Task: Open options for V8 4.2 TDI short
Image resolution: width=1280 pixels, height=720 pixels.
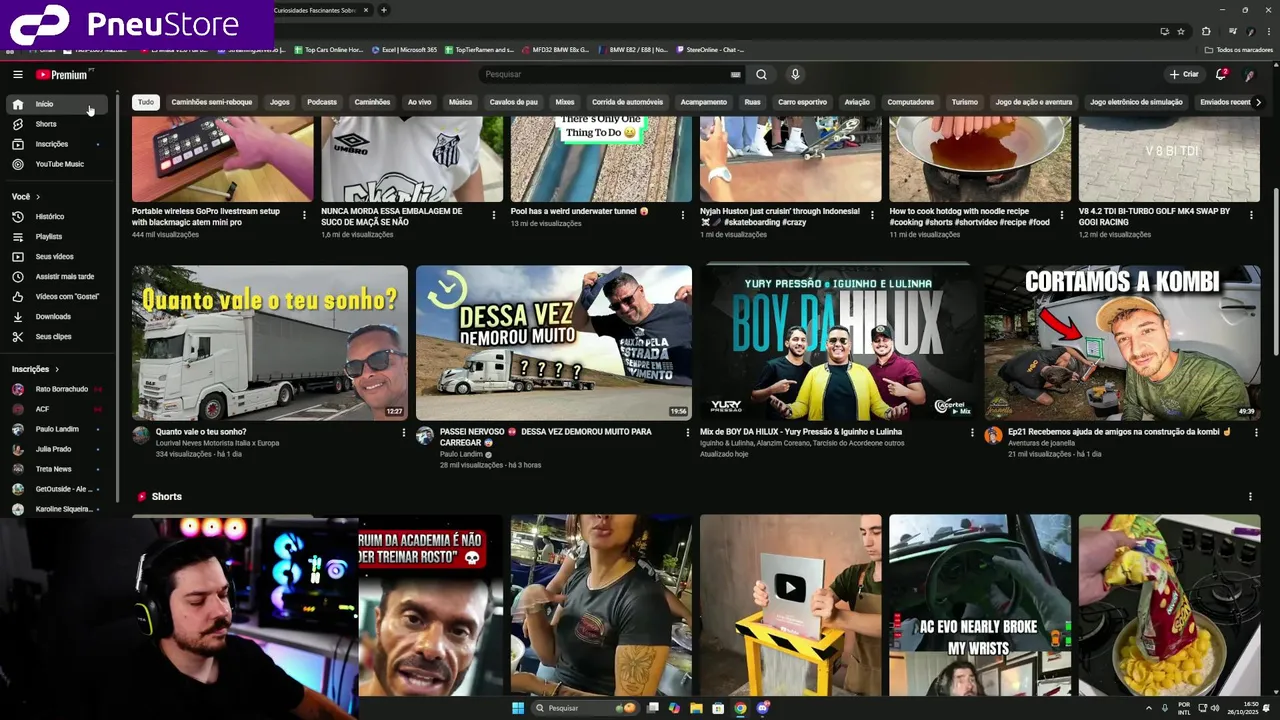Action: click(x=1252, y=213)
